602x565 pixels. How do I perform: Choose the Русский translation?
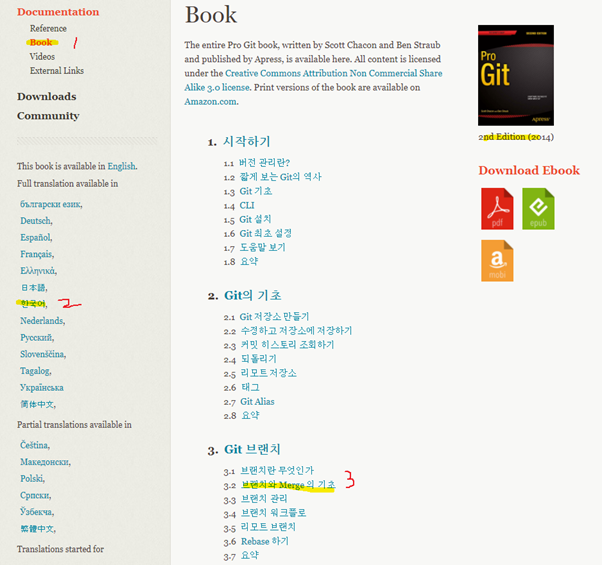(37, 337)
